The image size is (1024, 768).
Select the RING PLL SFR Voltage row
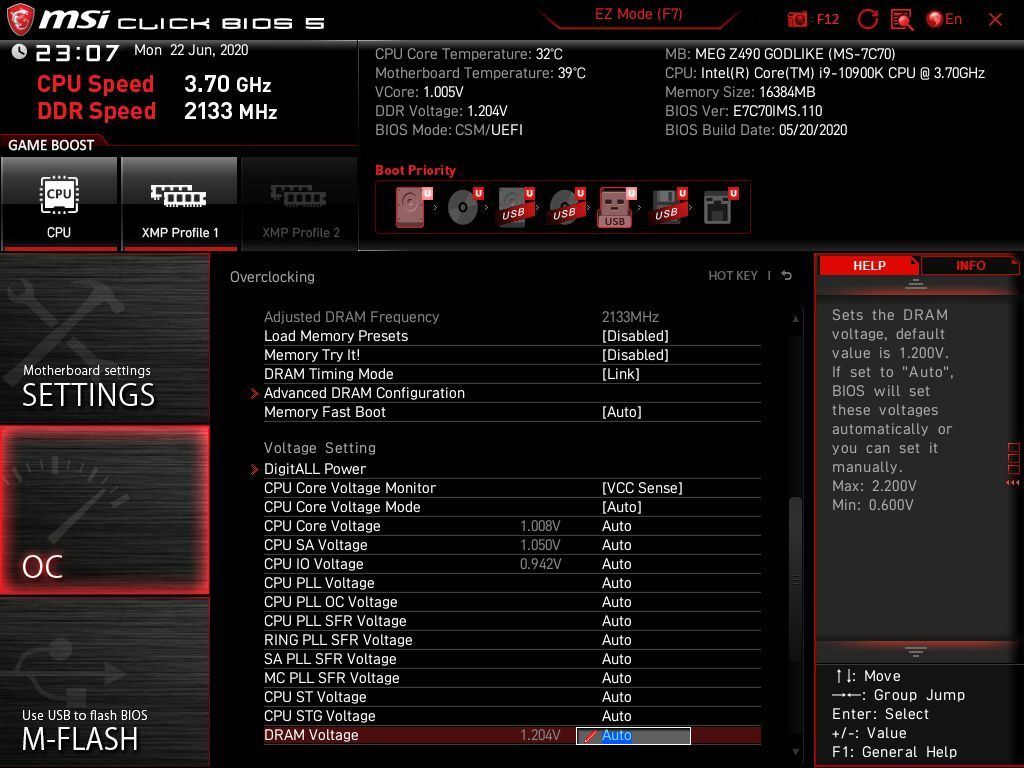pos(512,639)
